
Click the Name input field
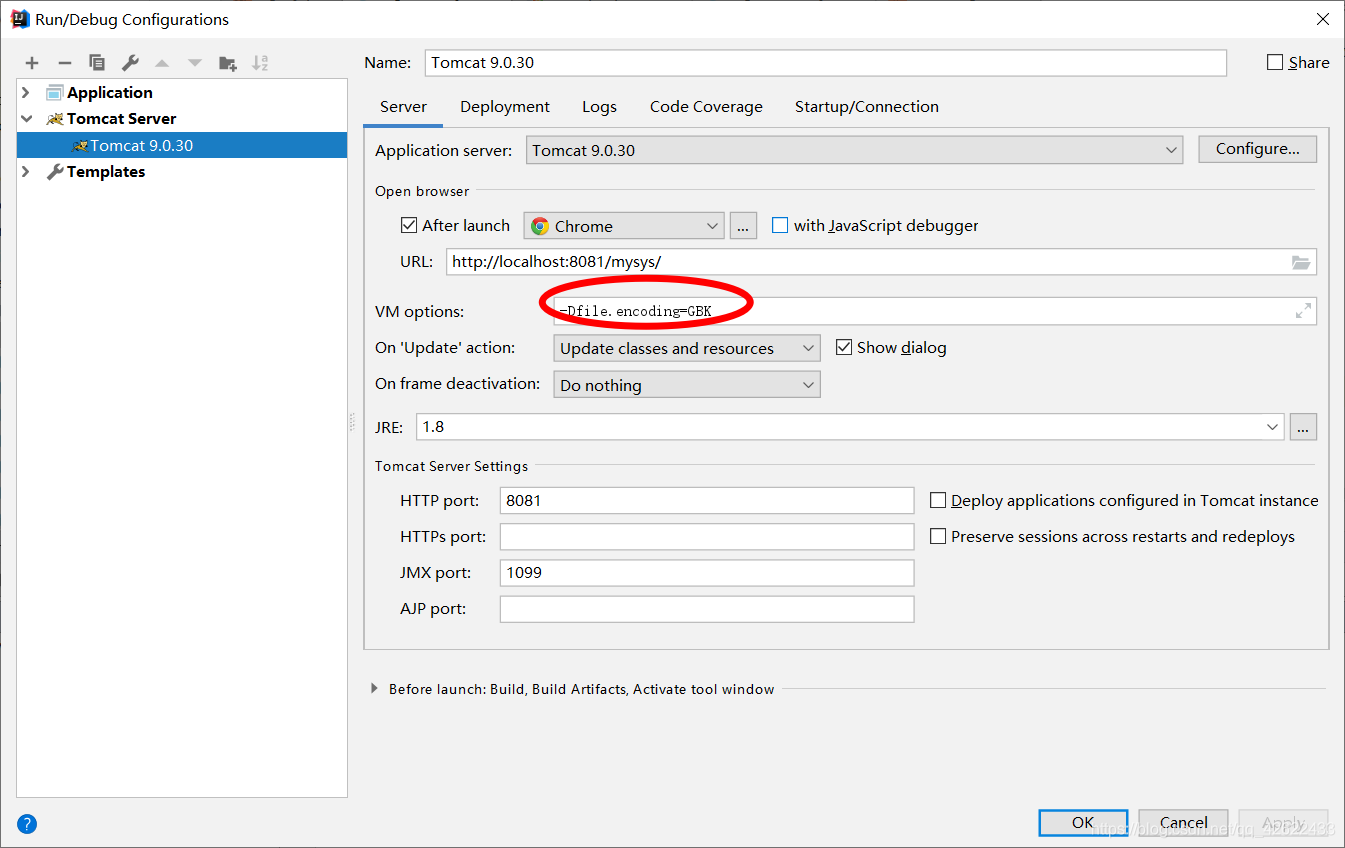[x=826, y=62]
